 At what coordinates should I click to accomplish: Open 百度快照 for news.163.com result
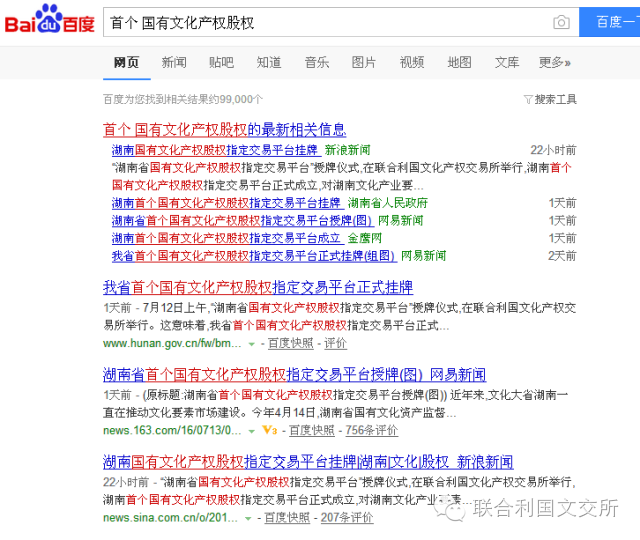312,430
